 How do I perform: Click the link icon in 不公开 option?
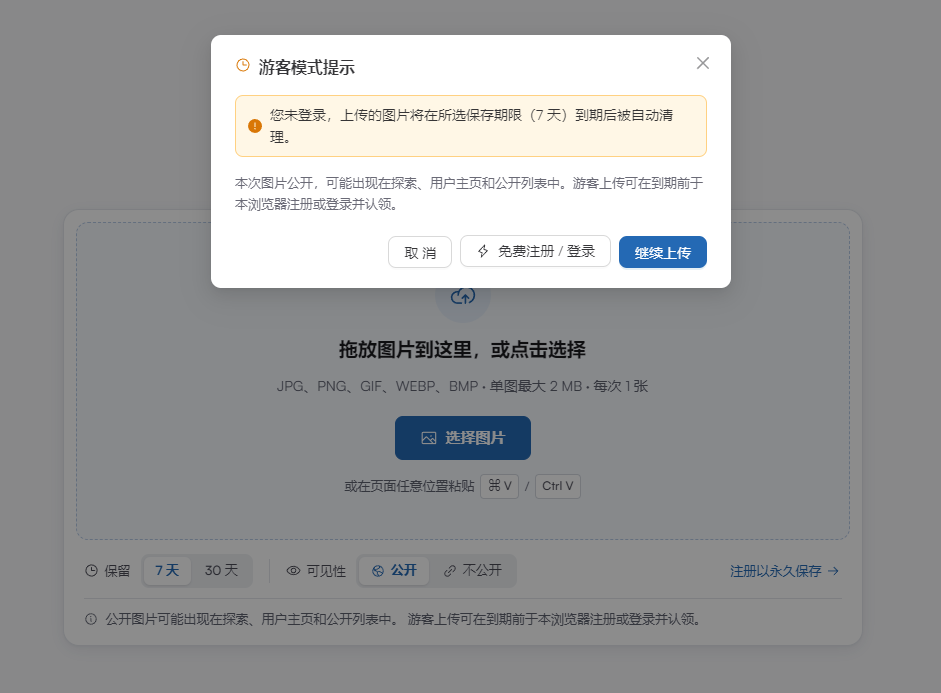[449, 571]
